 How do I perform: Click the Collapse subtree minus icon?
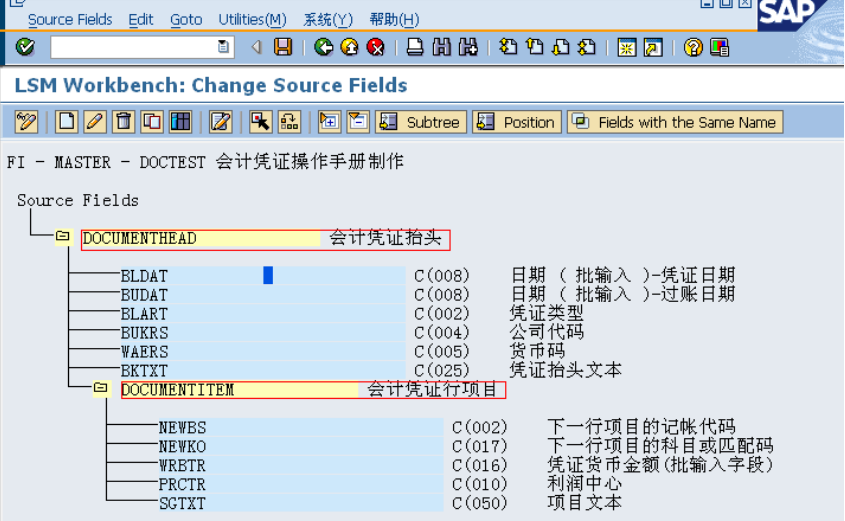[x=358, y=122]
